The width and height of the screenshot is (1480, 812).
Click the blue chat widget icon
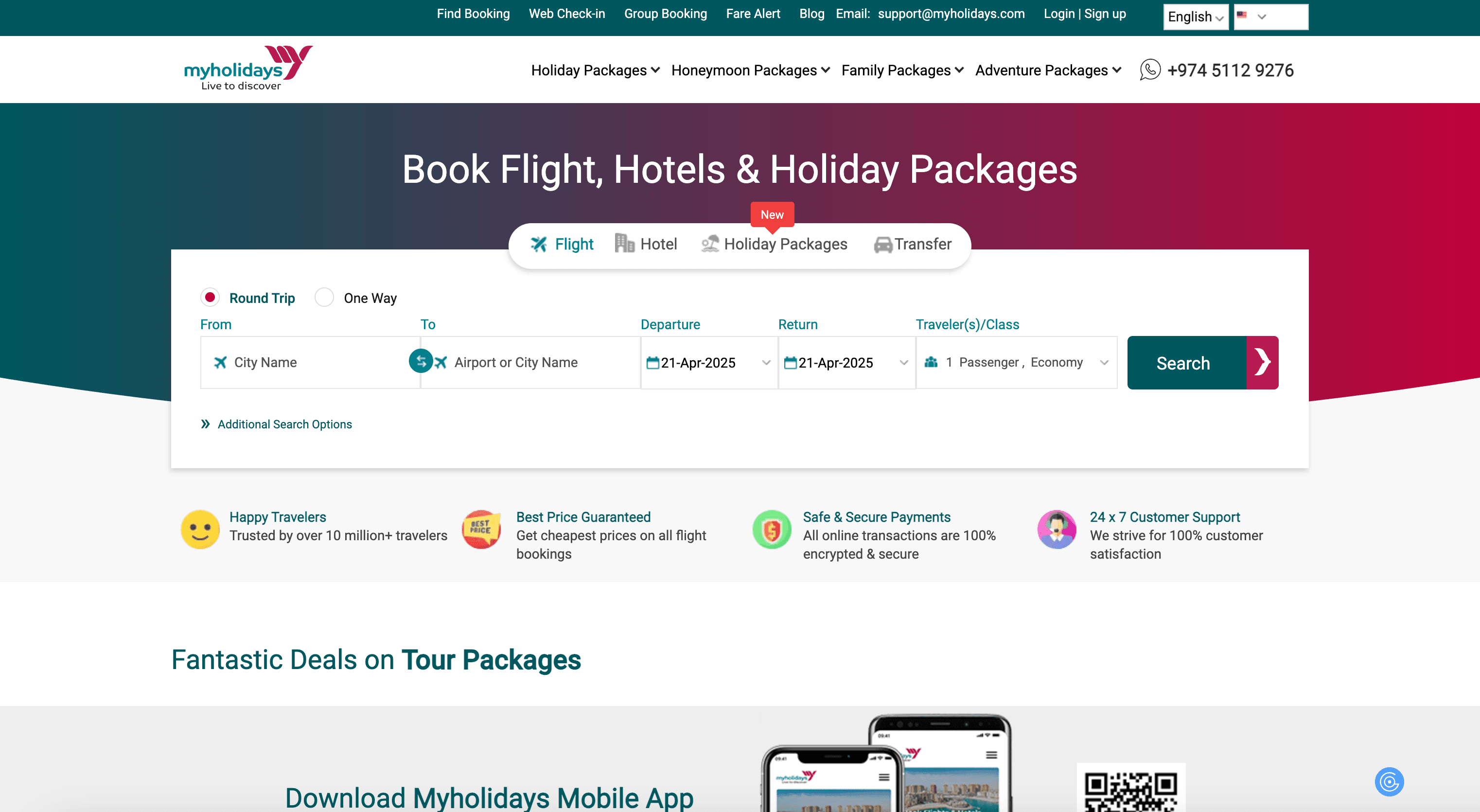coord(1389,781)
